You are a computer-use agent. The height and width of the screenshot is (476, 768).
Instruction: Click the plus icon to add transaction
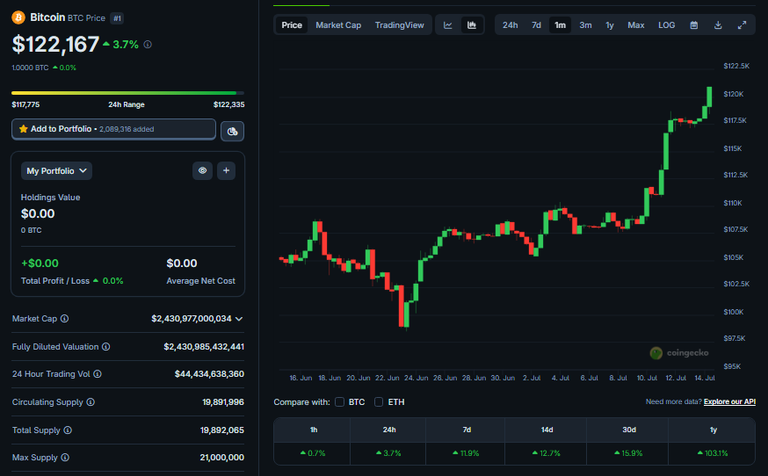(226, 170)
